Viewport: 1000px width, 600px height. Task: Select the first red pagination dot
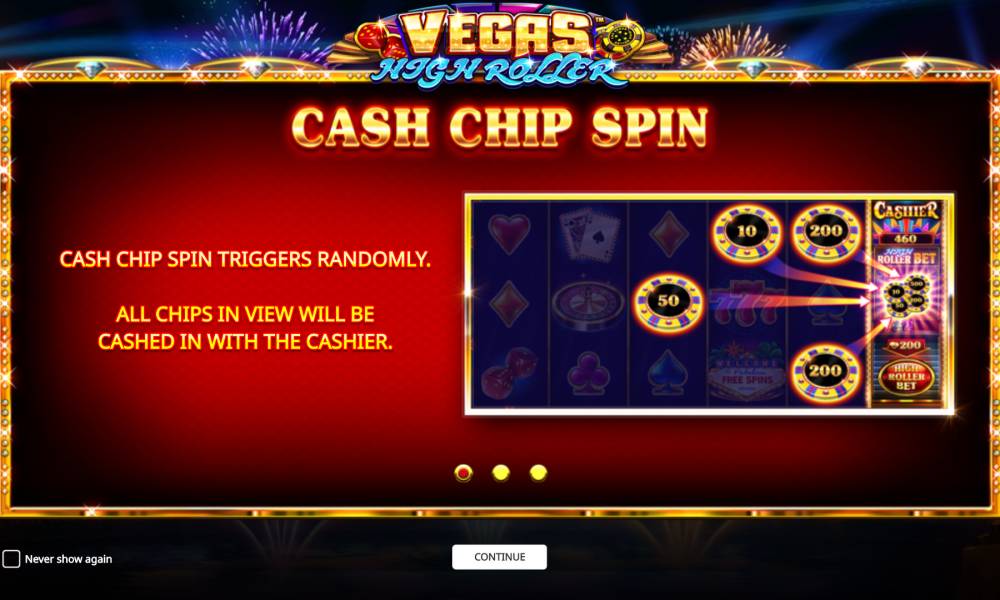click(x=464, y=472)
